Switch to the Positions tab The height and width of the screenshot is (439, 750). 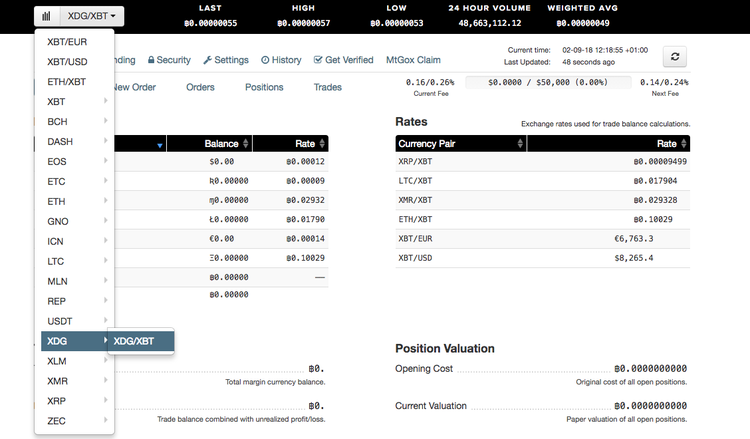tap(264, 87)
